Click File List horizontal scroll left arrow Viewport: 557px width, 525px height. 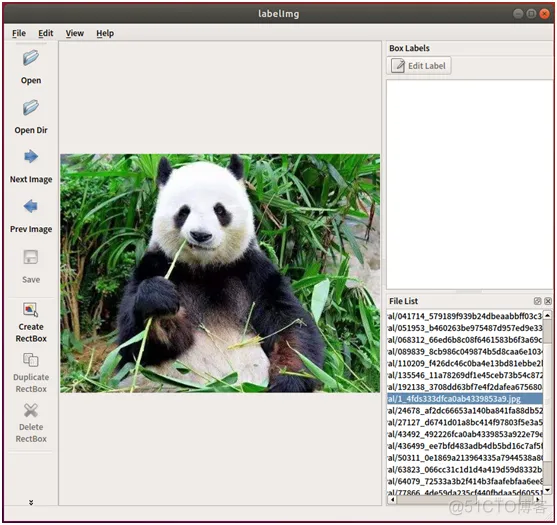tap(392, 499)
